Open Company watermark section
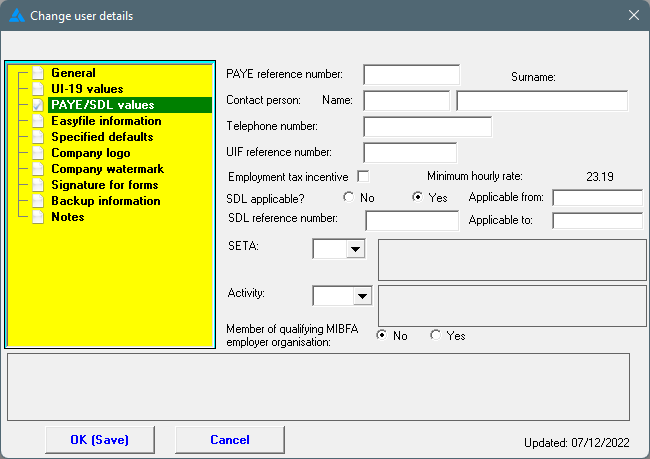The width and height of the screenshot is (650, 459). click(107, 169)
